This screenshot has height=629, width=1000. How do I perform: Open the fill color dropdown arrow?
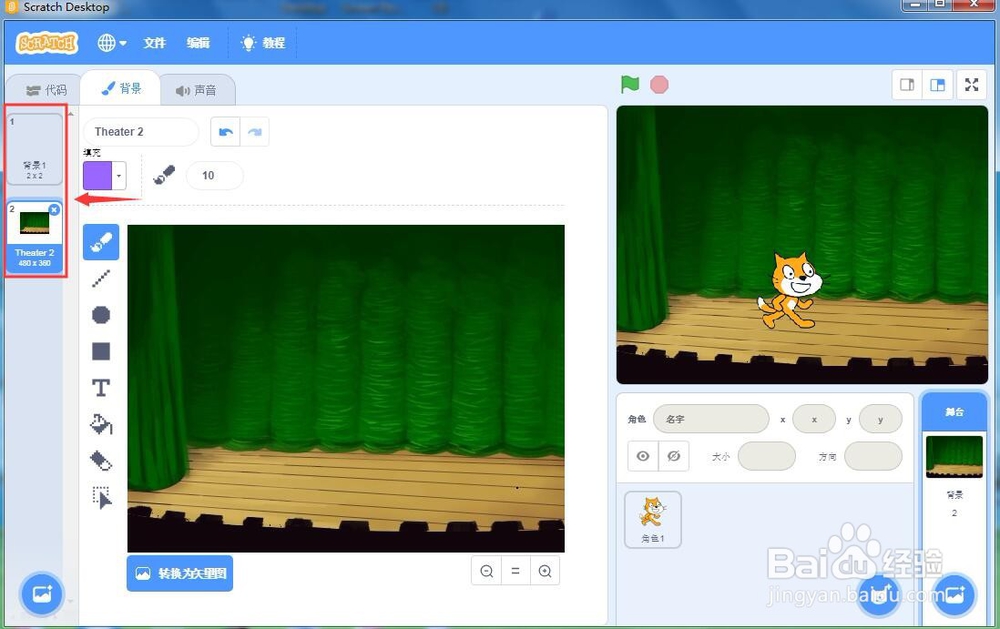(119, 175)
